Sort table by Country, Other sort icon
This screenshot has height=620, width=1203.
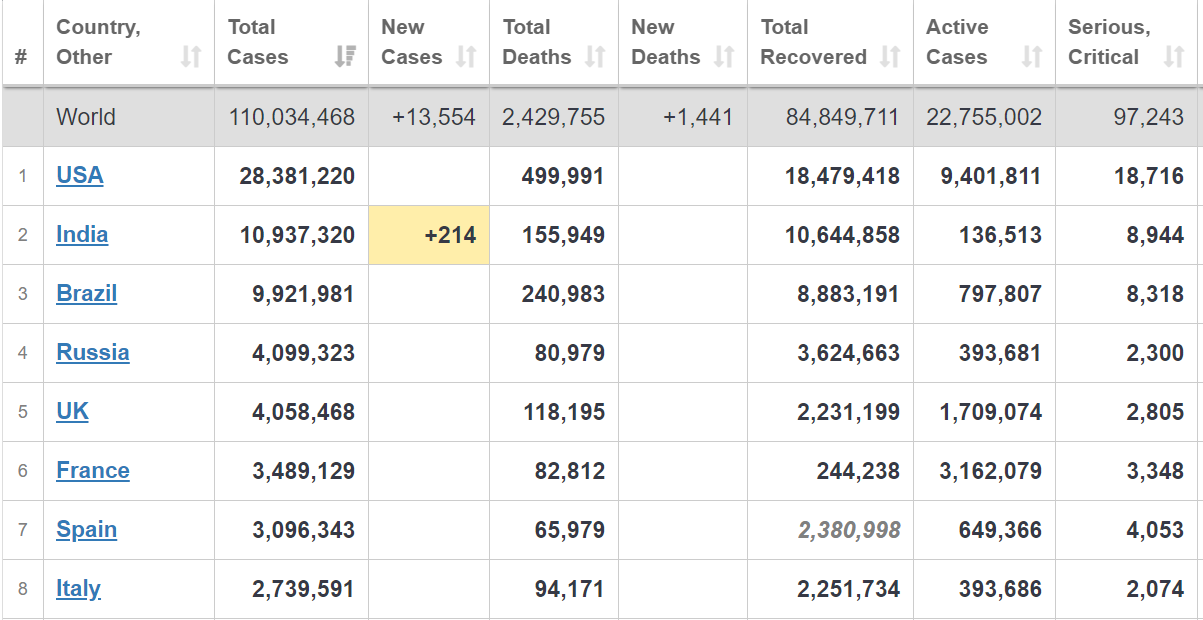(191, 57)
